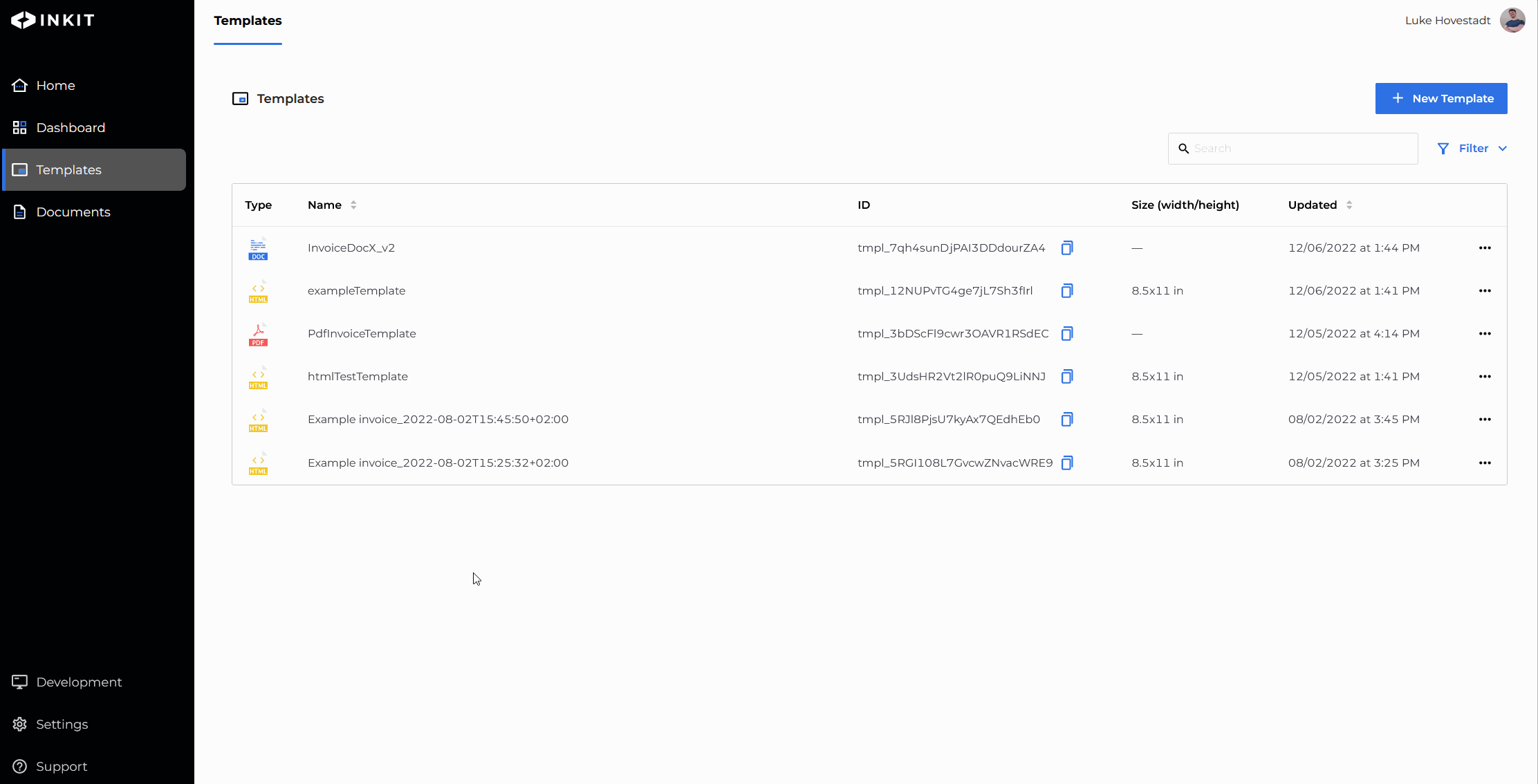
Task: Go to Dashboard in the sidebar
Action: 71,127
